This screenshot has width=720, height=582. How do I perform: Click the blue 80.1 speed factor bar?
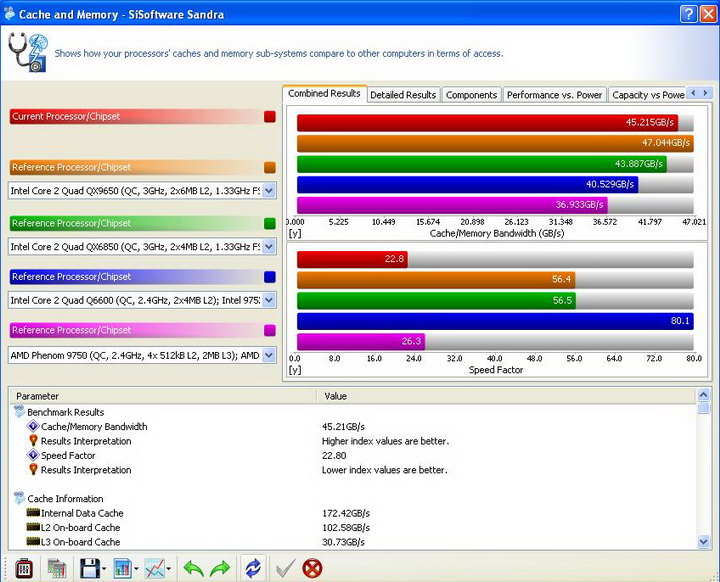click(x=495, y=321)
